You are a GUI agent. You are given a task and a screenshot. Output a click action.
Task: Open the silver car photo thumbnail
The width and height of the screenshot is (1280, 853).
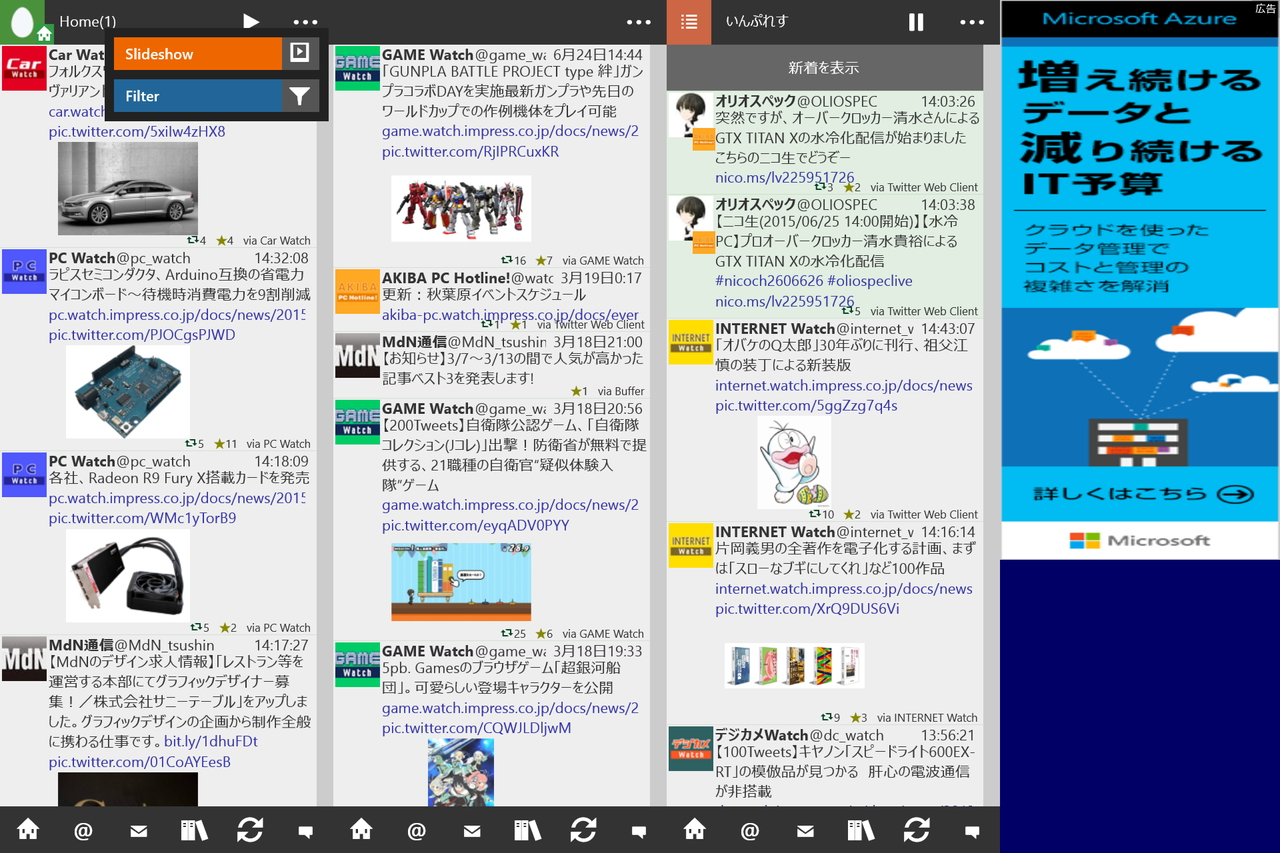point(128,188)
